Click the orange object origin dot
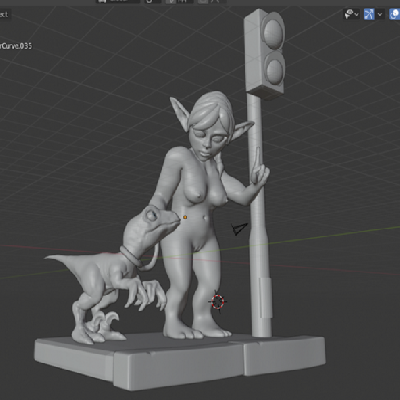The height and width of the screenshot is (400, 400). pyautogui.click(x=185, y=217)
